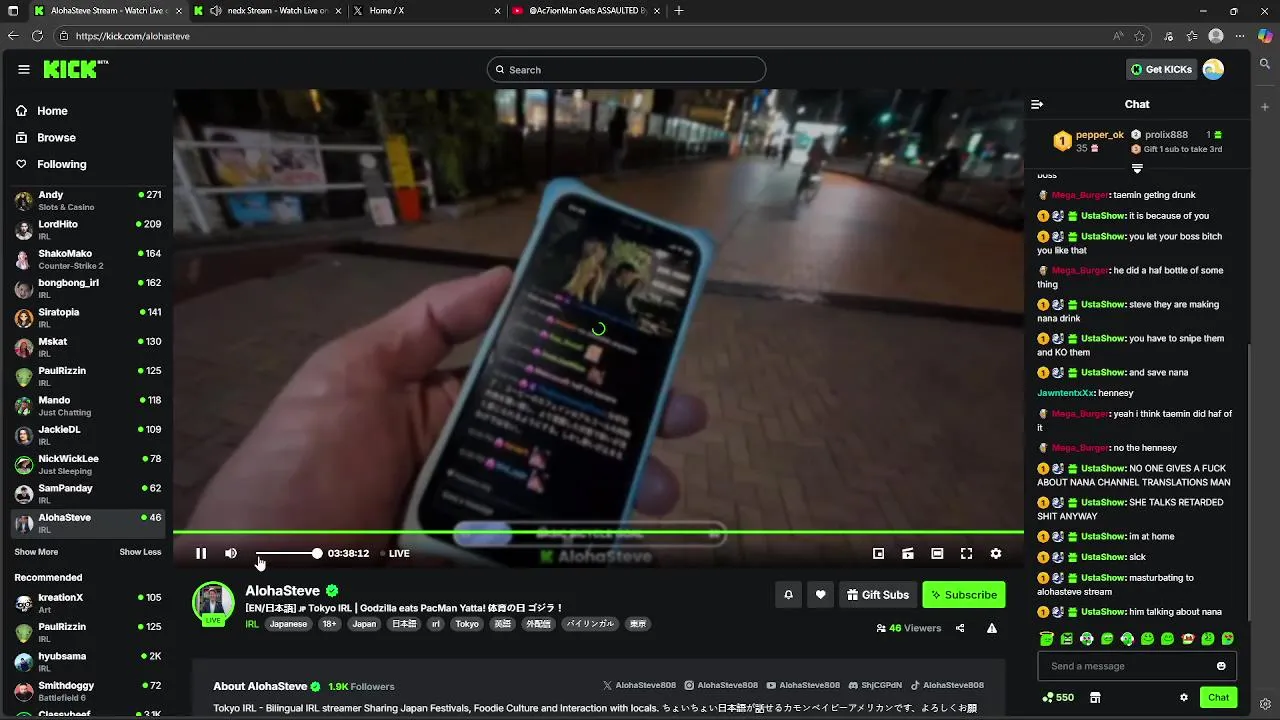Switch to the Ac7ionMan YouTube tab
1280x720 pixels.
585,10
